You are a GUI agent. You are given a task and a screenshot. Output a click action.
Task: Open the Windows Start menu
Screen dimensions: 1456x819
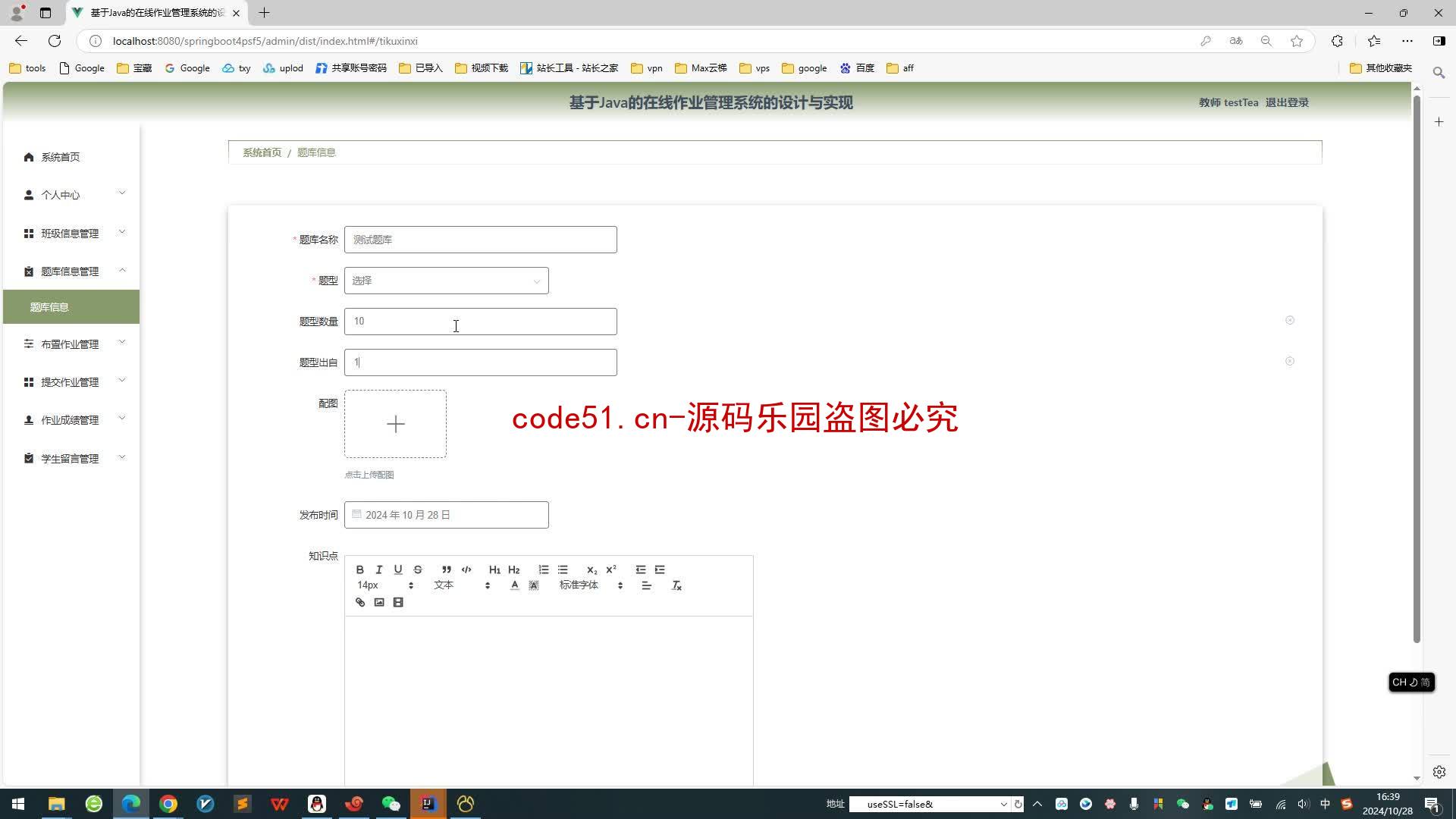18,804
